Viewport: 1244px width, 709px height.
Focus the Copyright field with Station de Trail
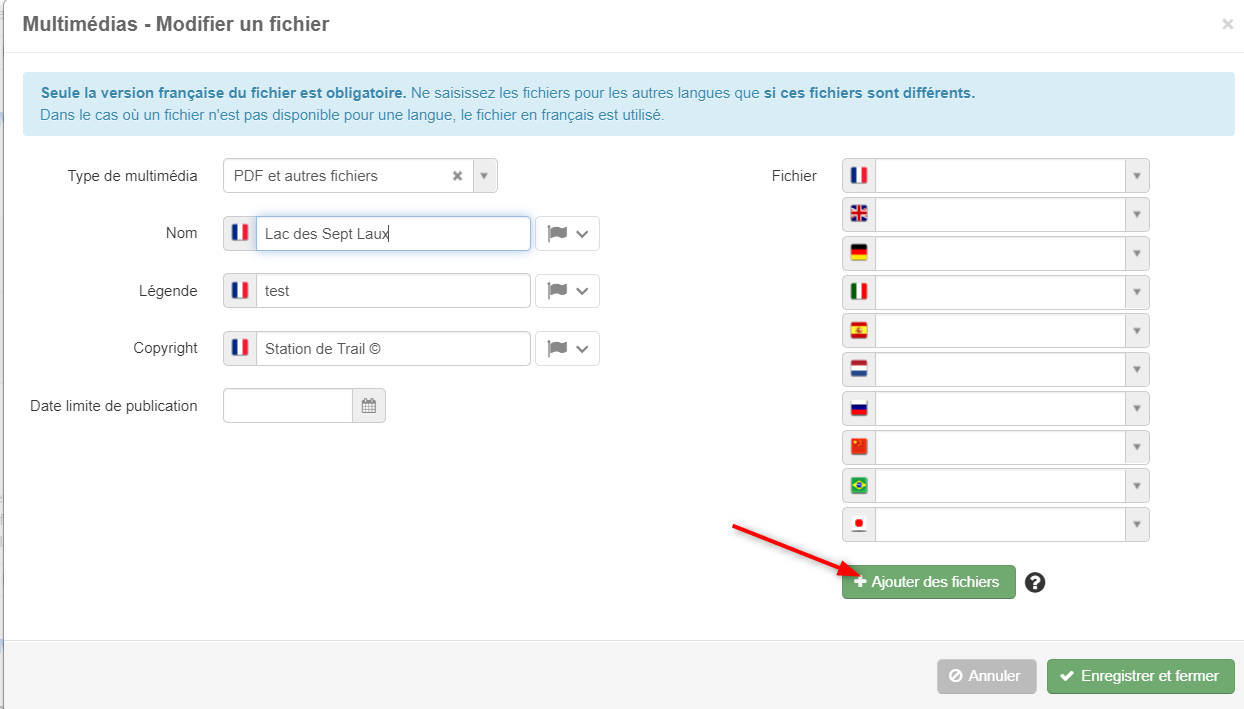(393, 349)
